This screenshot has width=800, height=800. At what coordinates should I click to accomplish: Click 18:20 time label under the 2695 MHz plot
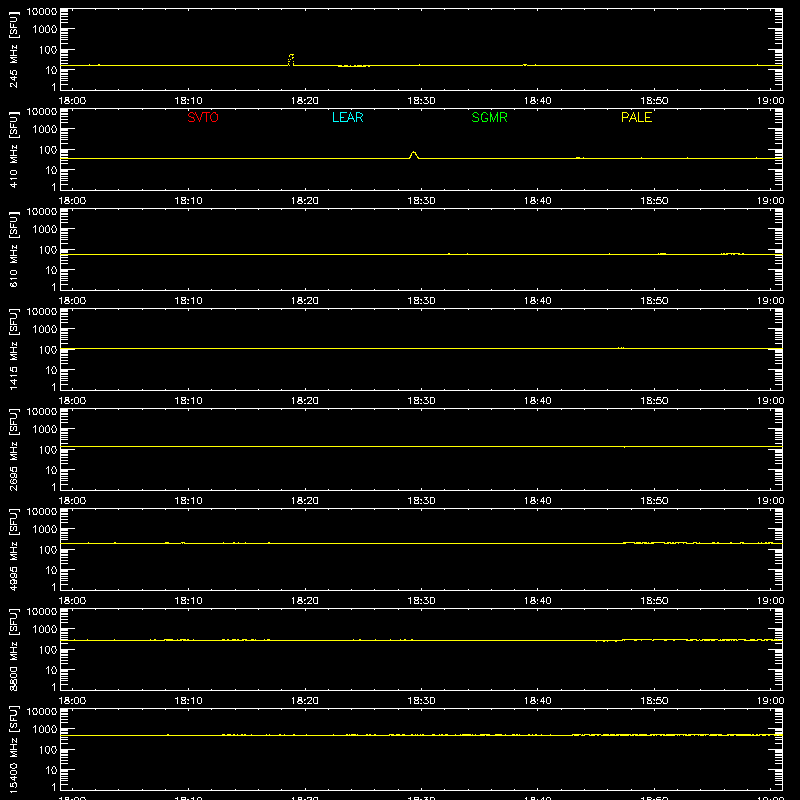(305, 501)
